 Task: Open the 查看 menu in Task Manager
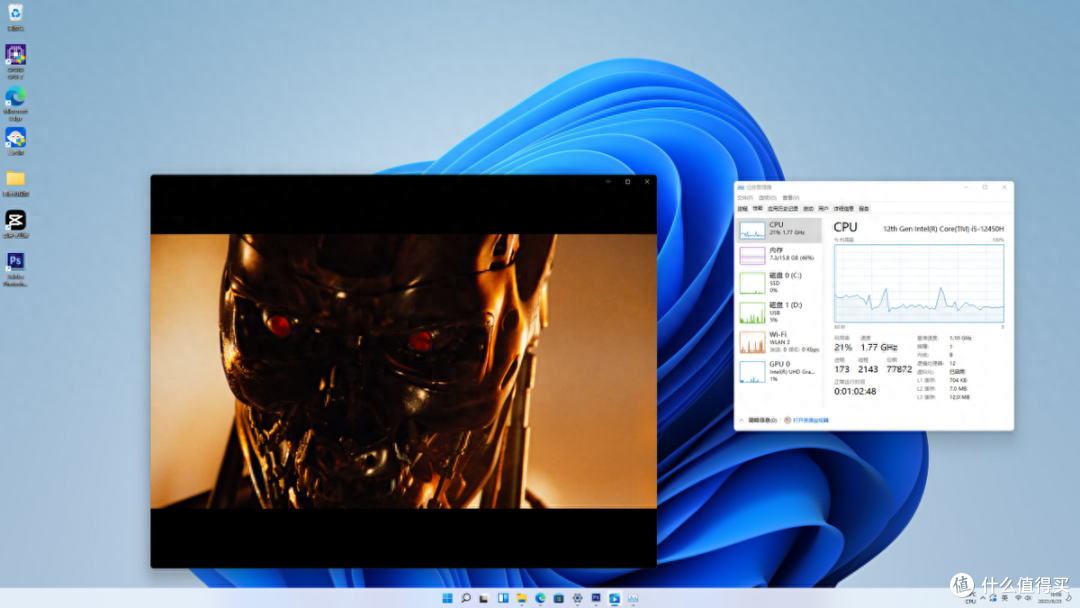click(x=791, y=198)
